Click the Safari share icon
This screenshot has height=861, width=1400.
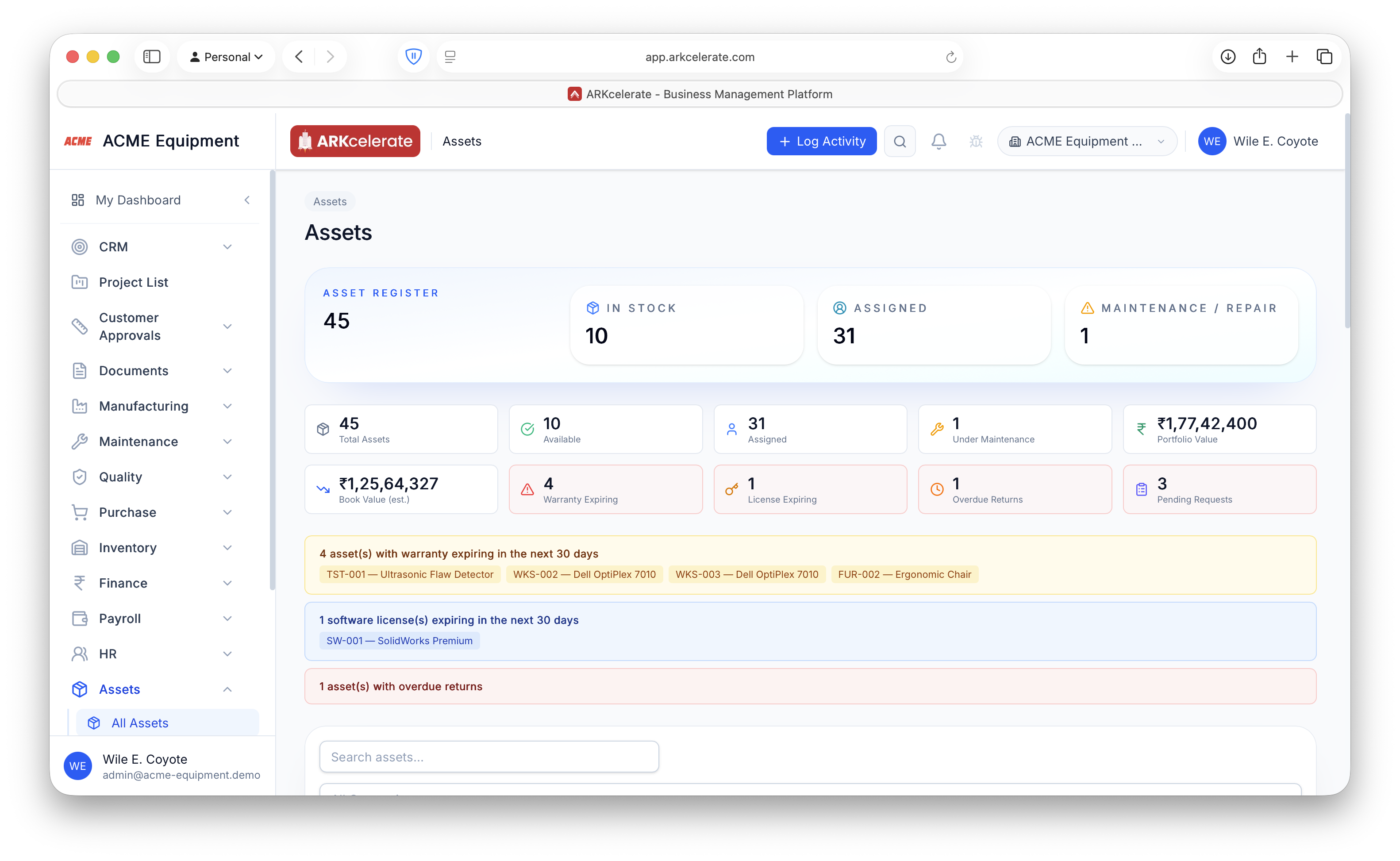tap(1259, 56)
